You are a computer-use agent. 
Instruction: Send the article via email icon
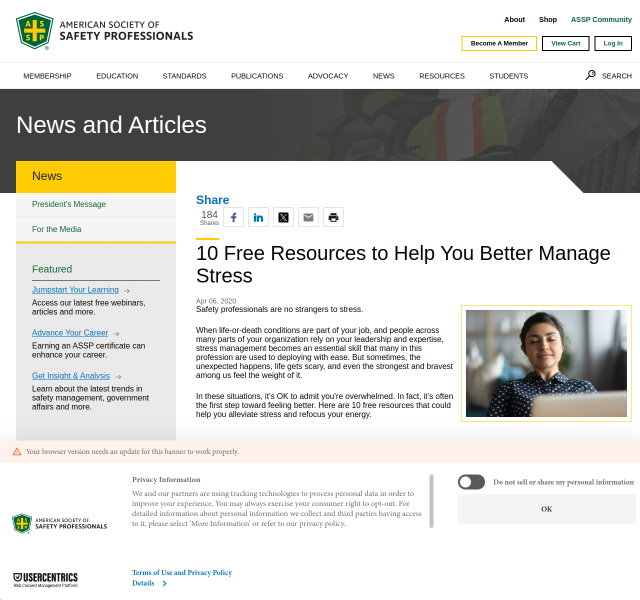(308, 217)
